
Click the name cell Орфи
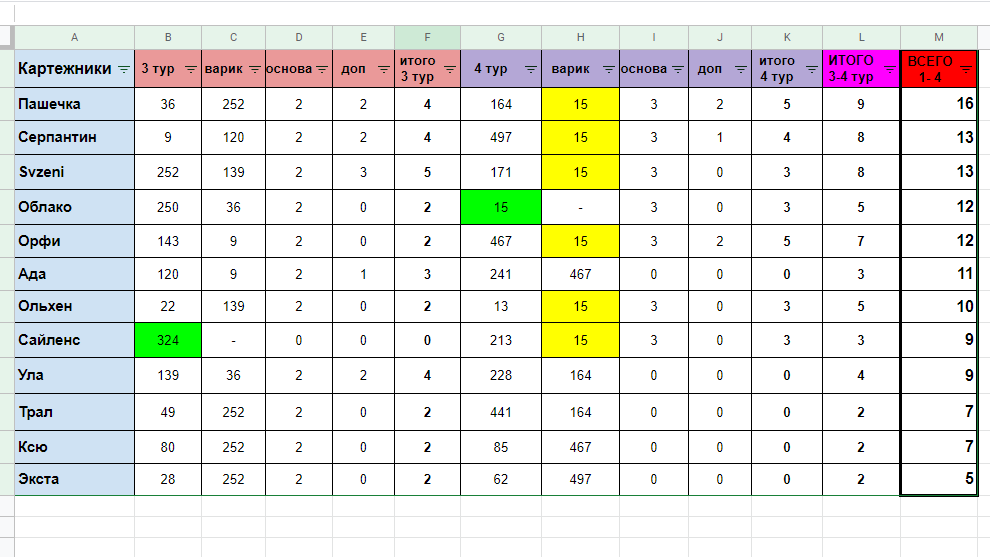click(75, 241)
